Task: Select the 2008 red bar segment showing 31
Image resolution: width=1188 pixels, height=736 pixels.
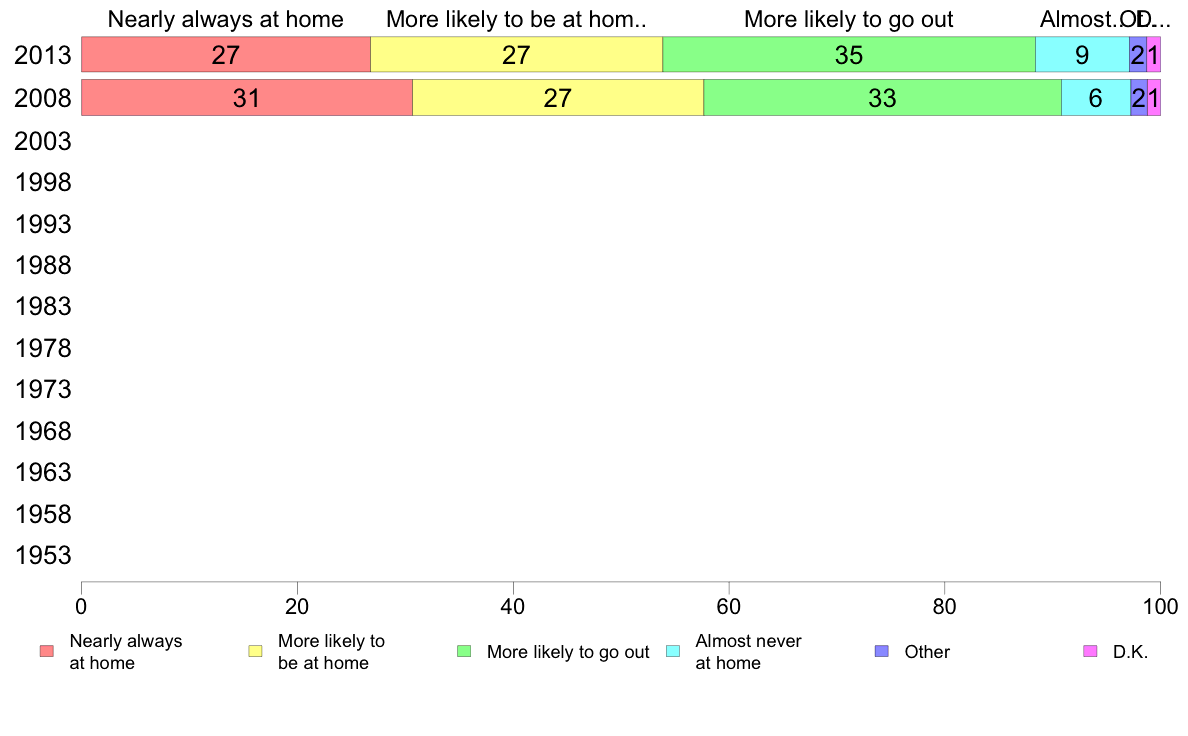Action: 247,98
